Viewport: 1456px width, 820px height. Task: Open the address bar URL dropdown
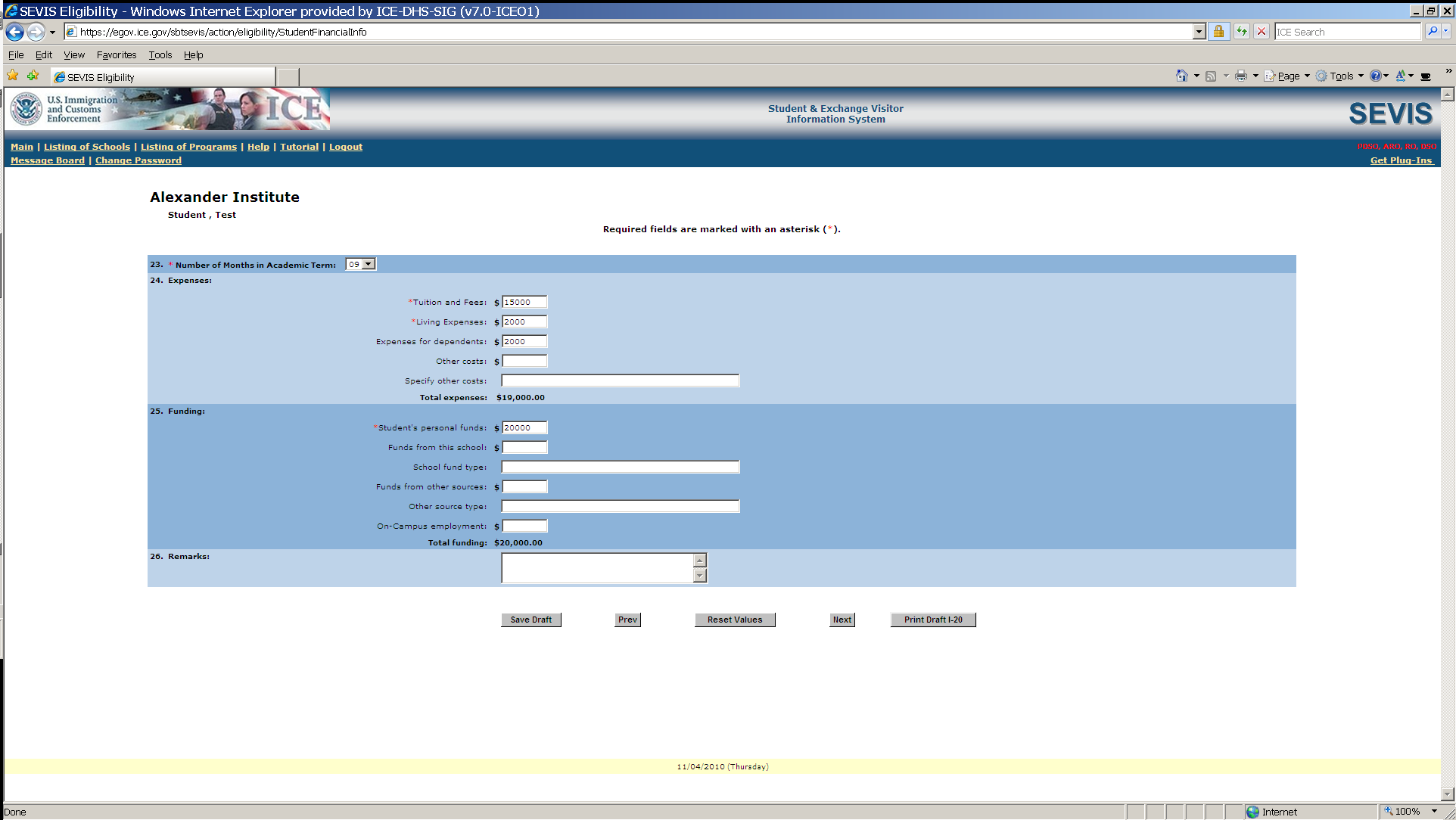pos(1199,32)
